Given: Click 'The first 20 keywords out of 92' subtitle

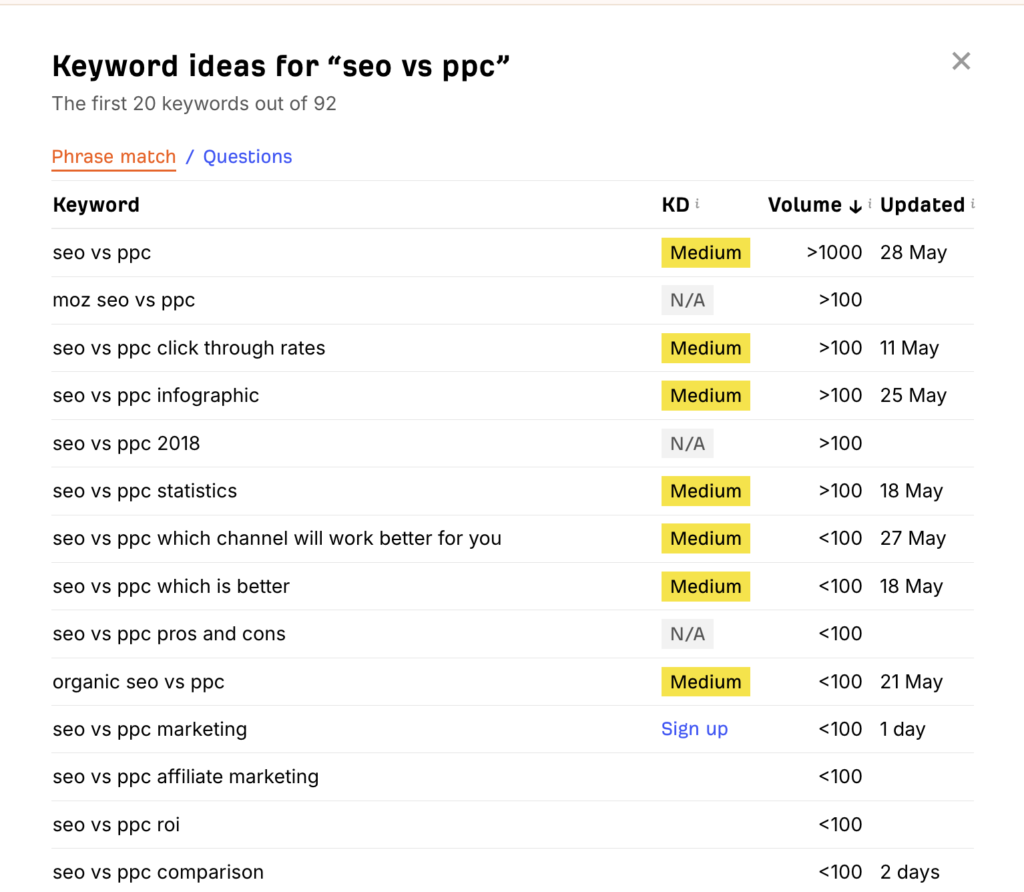Looking at the screenshot, I should pos(194,104).
